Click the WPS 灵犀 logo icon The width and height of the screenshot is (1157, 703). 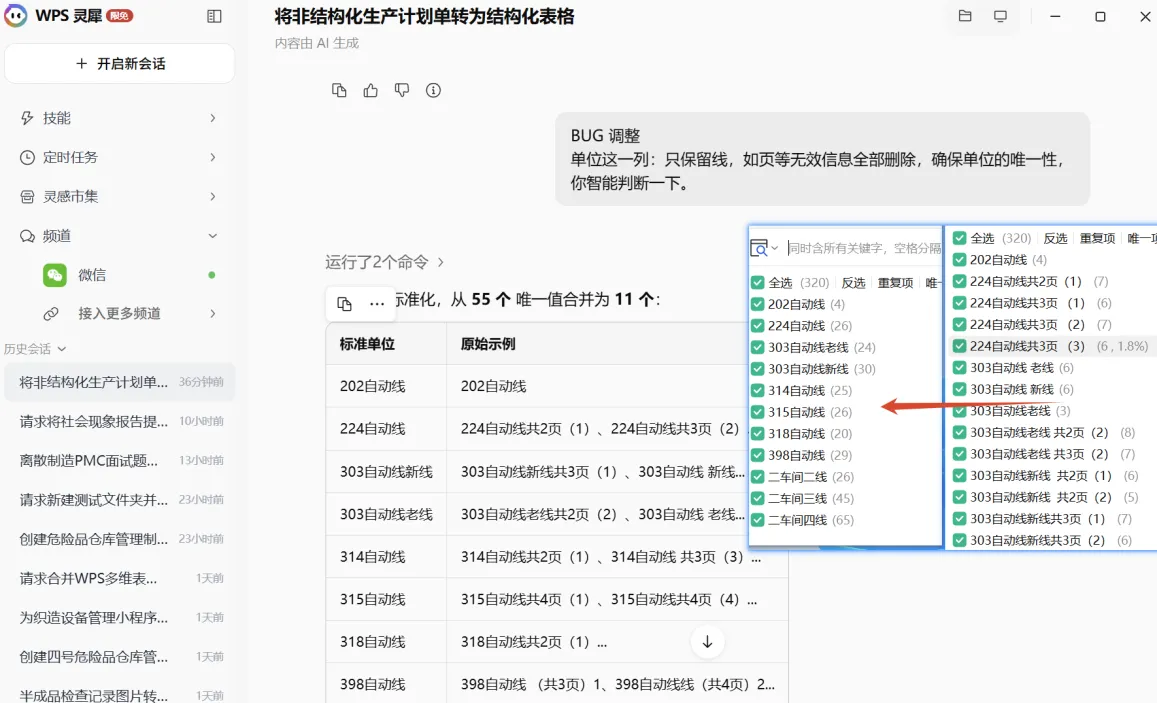15,15
